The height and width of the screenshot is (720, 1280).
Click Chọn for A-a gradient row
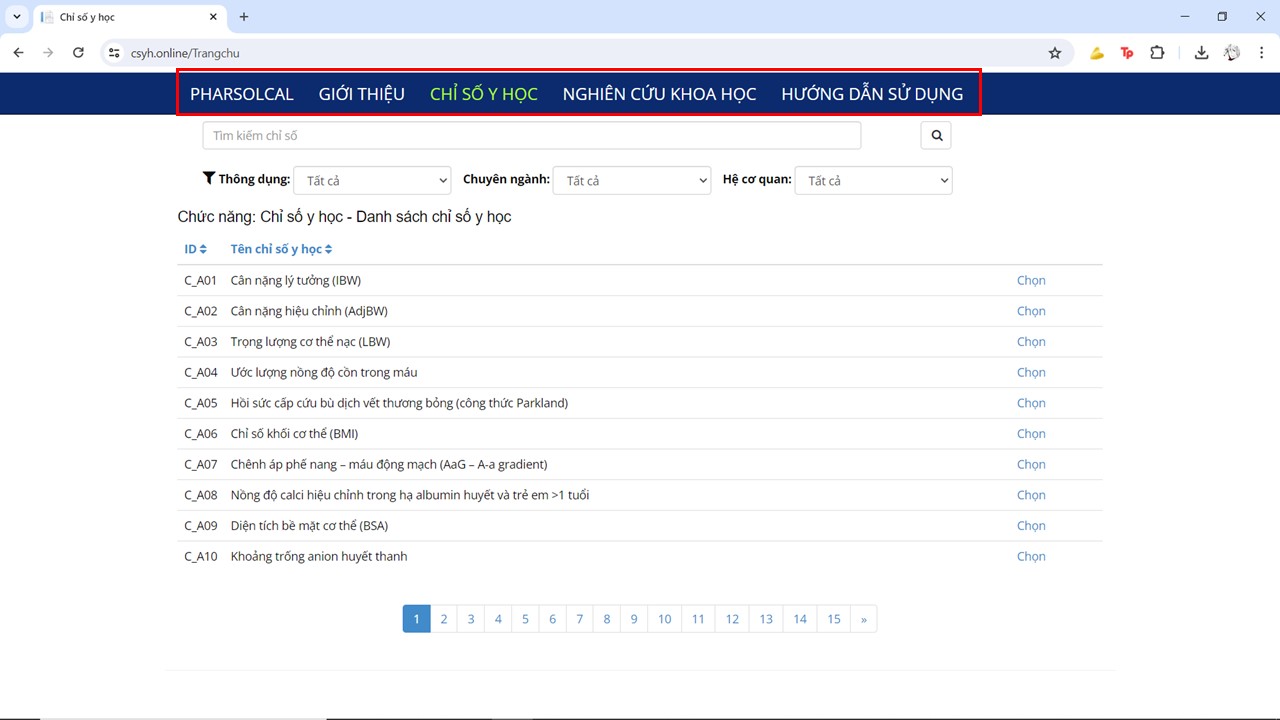(1031, 464)
